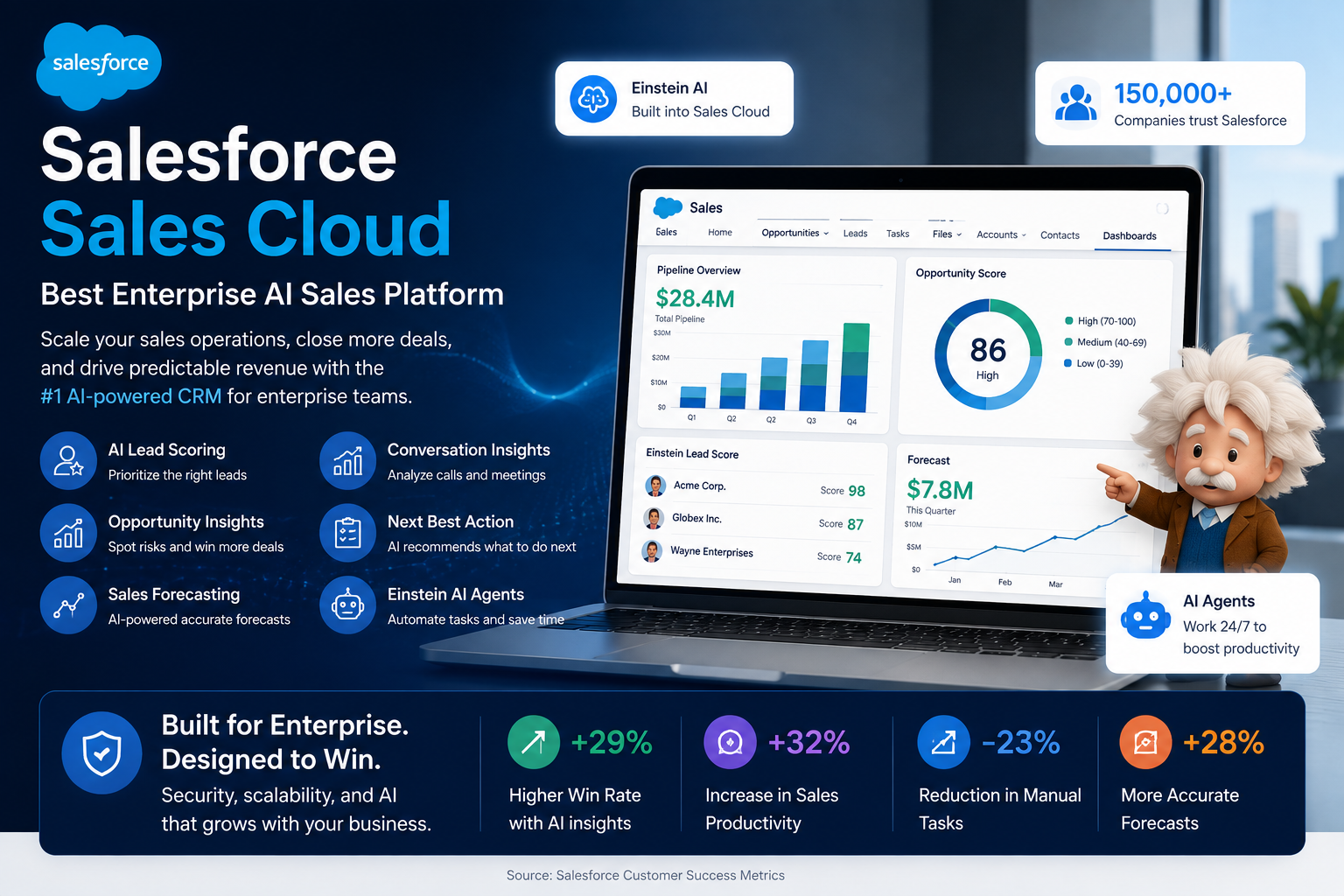
Task: Open the Contacts tab on laptop
Action: [x=1060, y=235]
